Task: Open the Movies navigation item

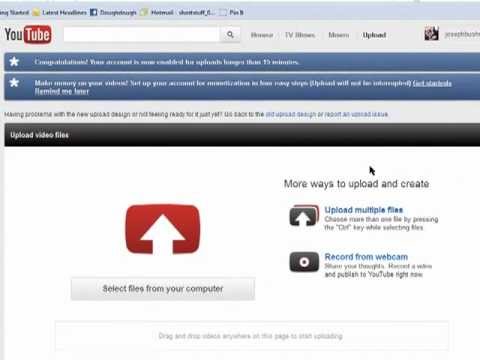Action: click(x=339, y=35)
